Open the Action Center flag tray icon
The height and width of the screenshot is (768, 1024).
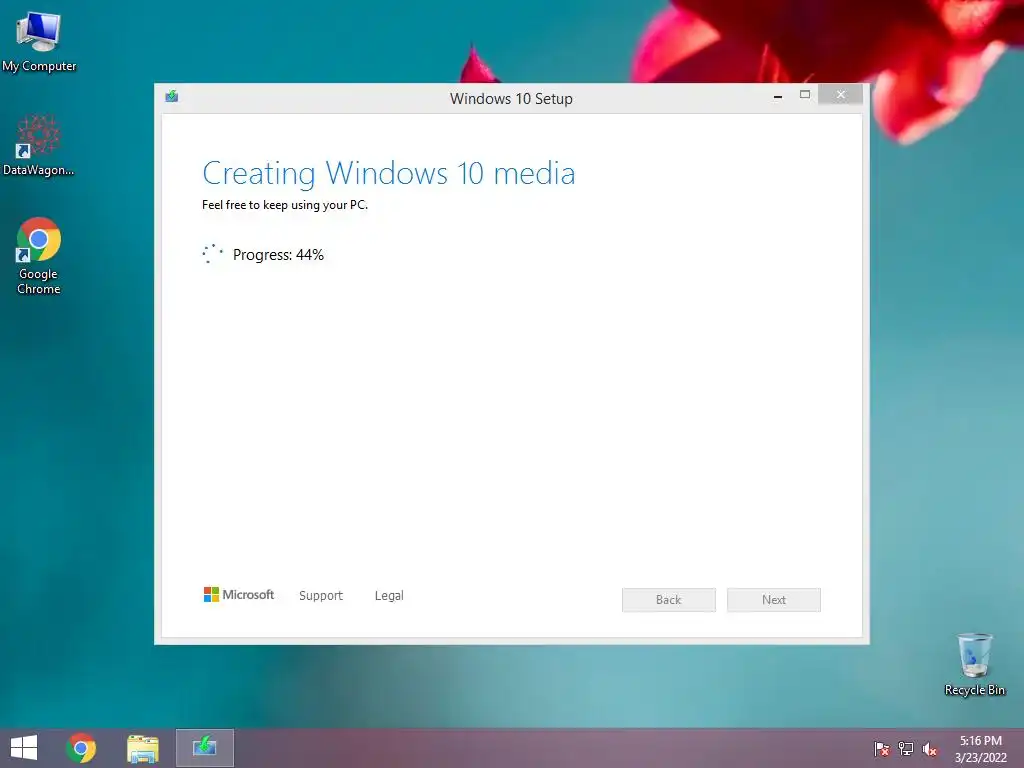pos(882,749)
